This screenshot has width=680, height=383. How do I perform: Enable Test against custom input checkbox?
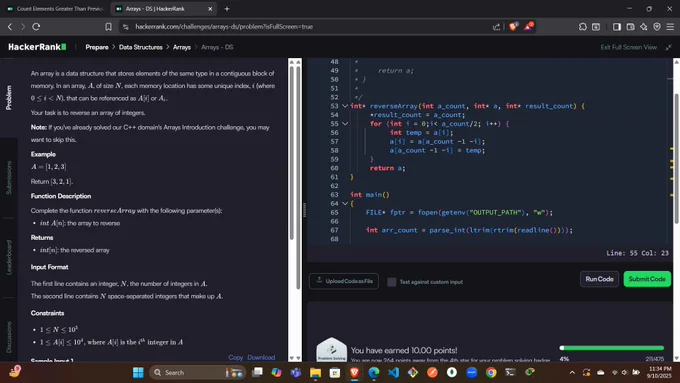391,282
